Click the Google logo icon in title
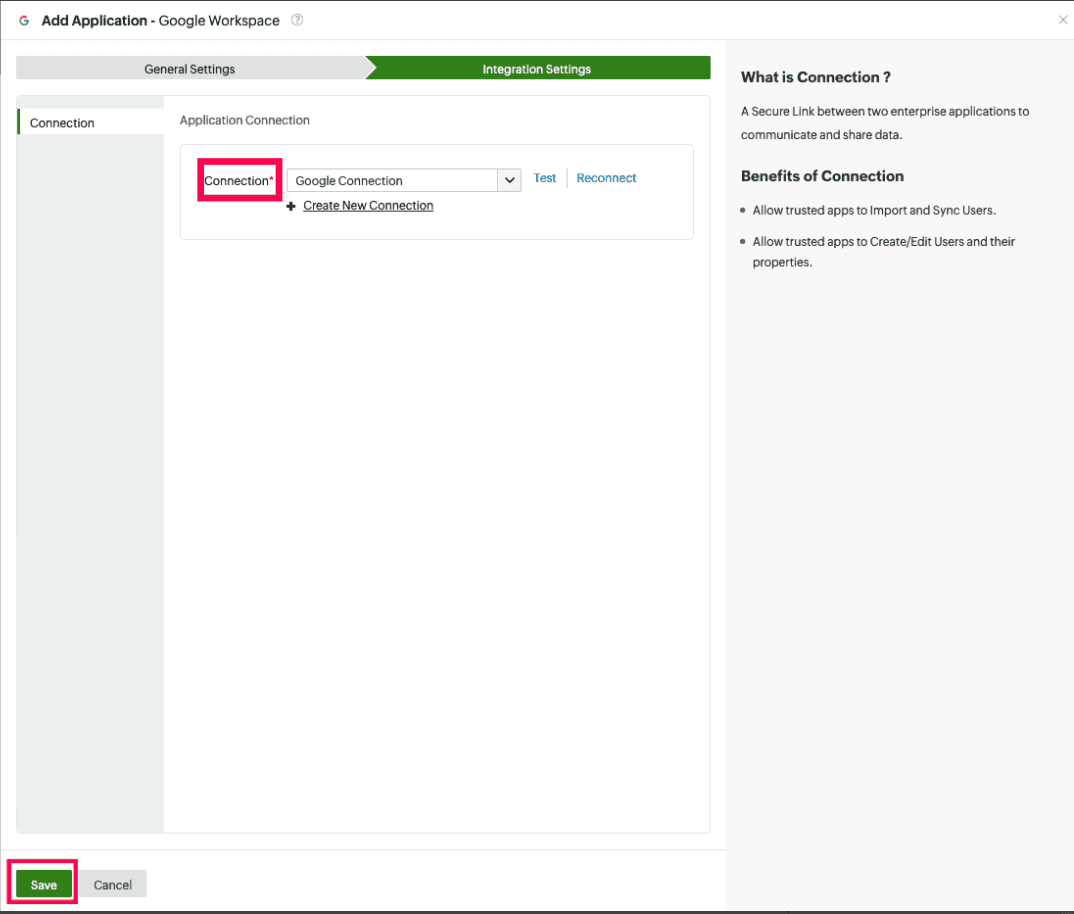 pos(24,21)
